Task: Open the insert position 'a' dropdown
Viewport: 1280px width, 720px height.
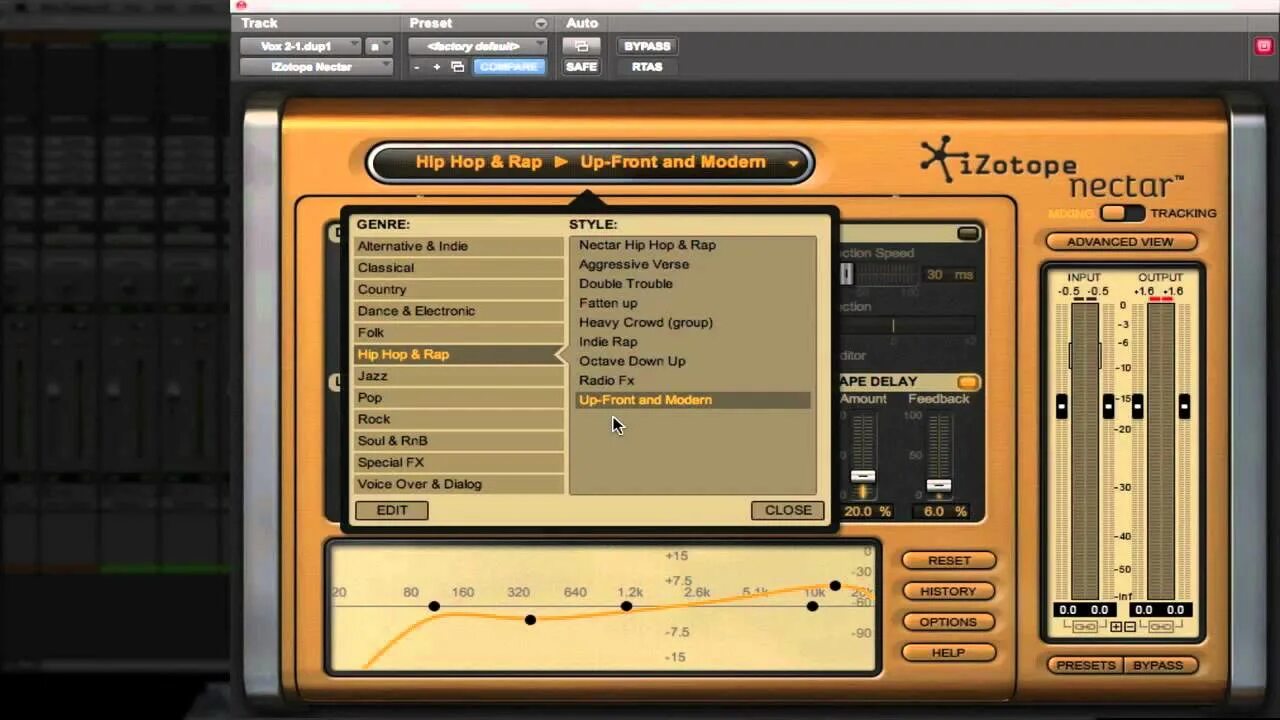Action: click(x=380, y=46)
